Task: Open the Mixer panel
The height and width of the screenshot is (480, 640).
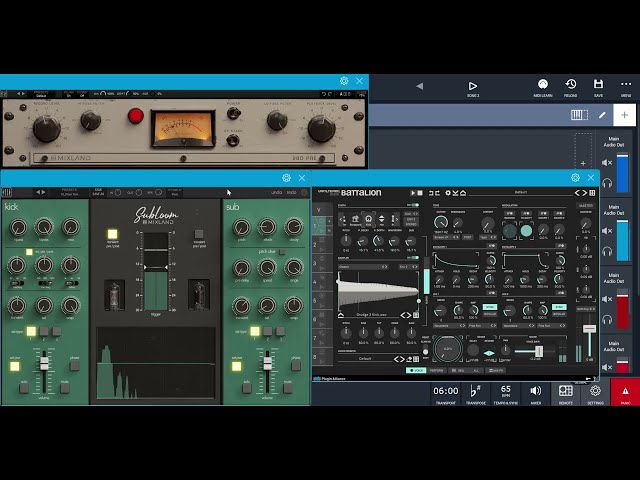Action: click(536, 394)
